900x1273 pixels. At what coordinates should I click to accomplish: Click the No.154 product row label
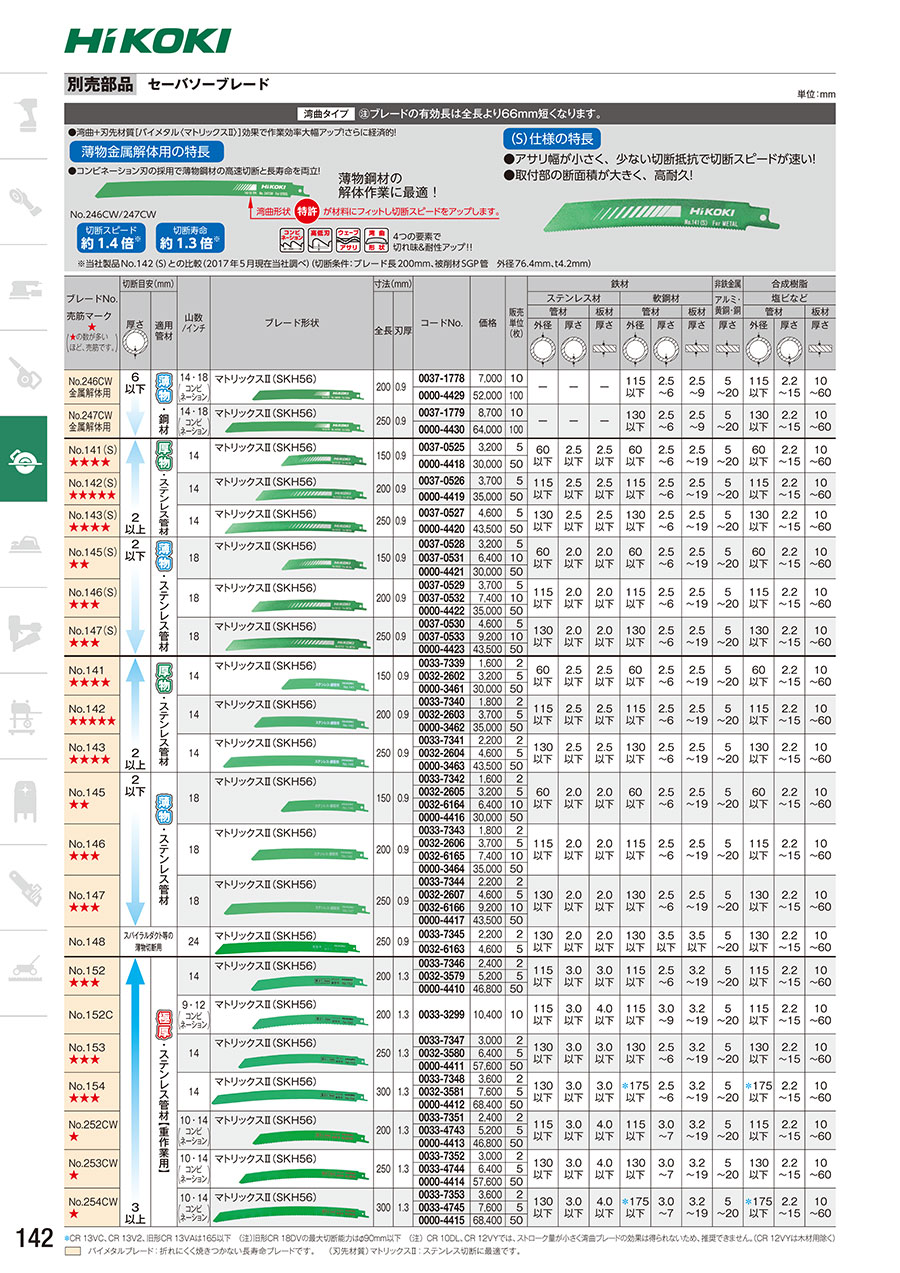[90, 1092]
